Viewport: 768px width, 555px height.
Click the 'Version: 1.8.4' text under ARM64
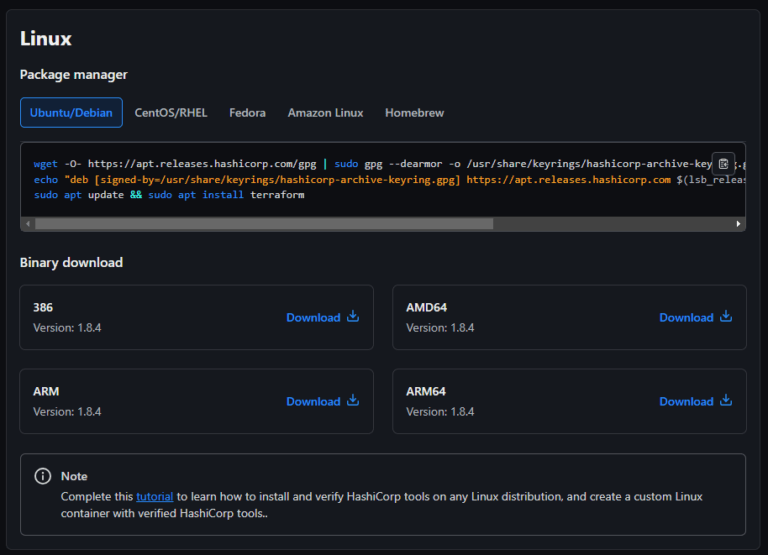coord(440,411)
